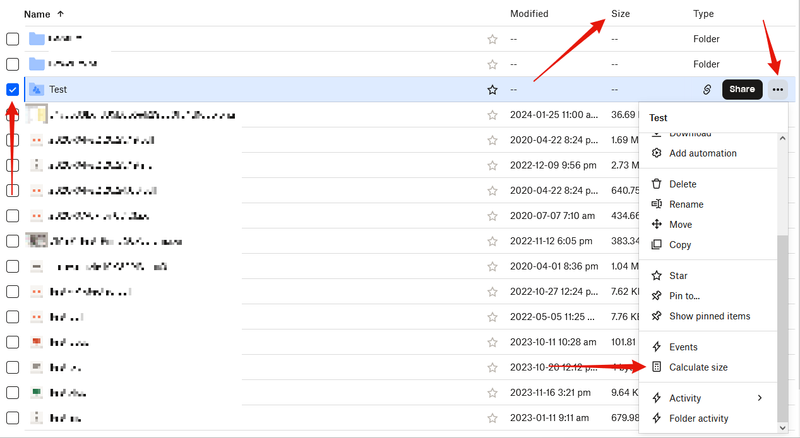This screenshot has height=438, width=800.
Task: Click the Delete trash icon in menu
Action: (x=656, y=184)
